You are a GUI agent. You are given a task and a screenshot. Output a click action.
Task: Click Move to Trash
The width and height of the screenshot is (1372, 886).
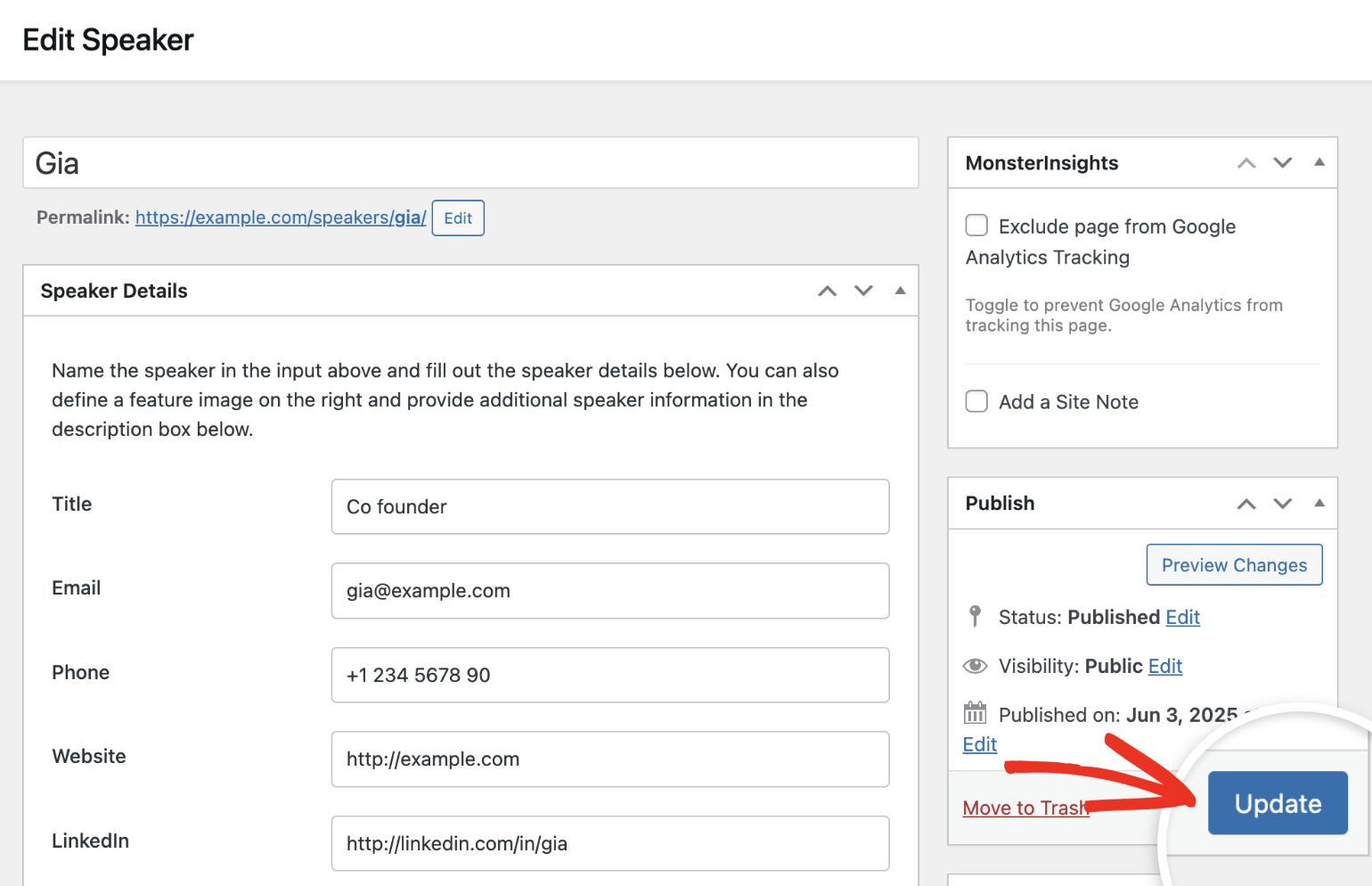(x=1025, y=808)
